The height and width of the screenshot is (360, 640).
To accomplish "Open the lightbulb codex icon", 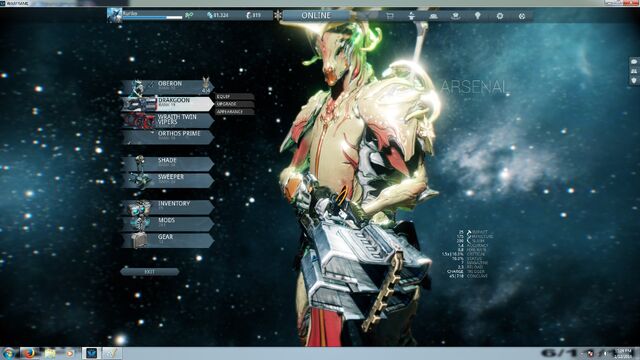I will pyautogui.click(x=478, y=16).
